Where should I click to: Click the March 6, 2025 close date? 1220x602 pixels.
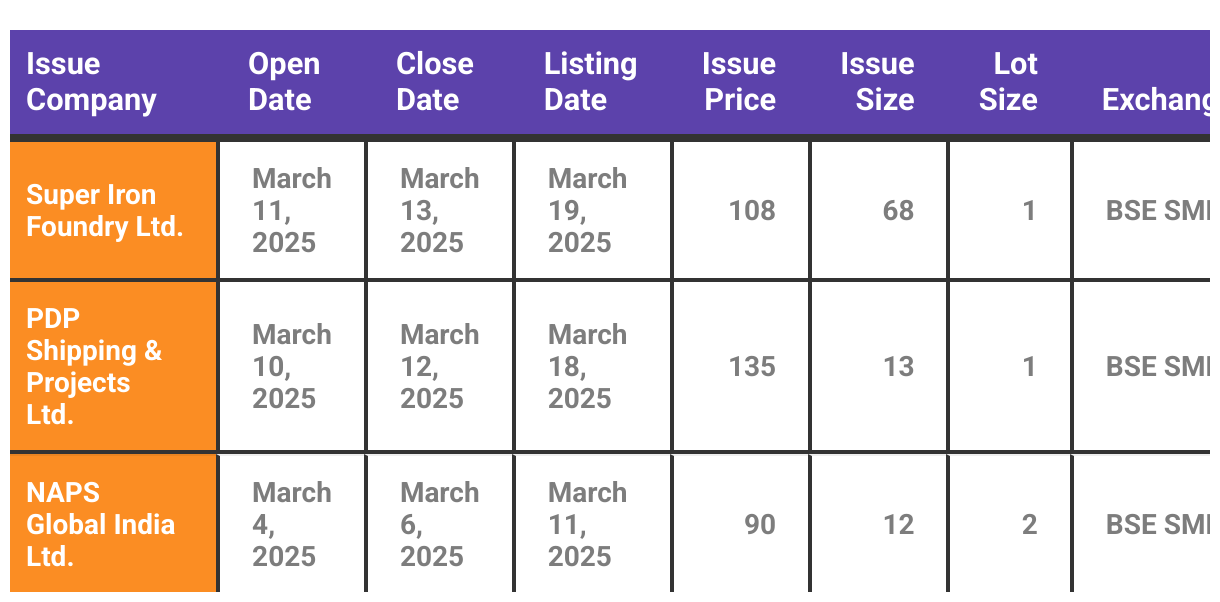tap(440, 524)
